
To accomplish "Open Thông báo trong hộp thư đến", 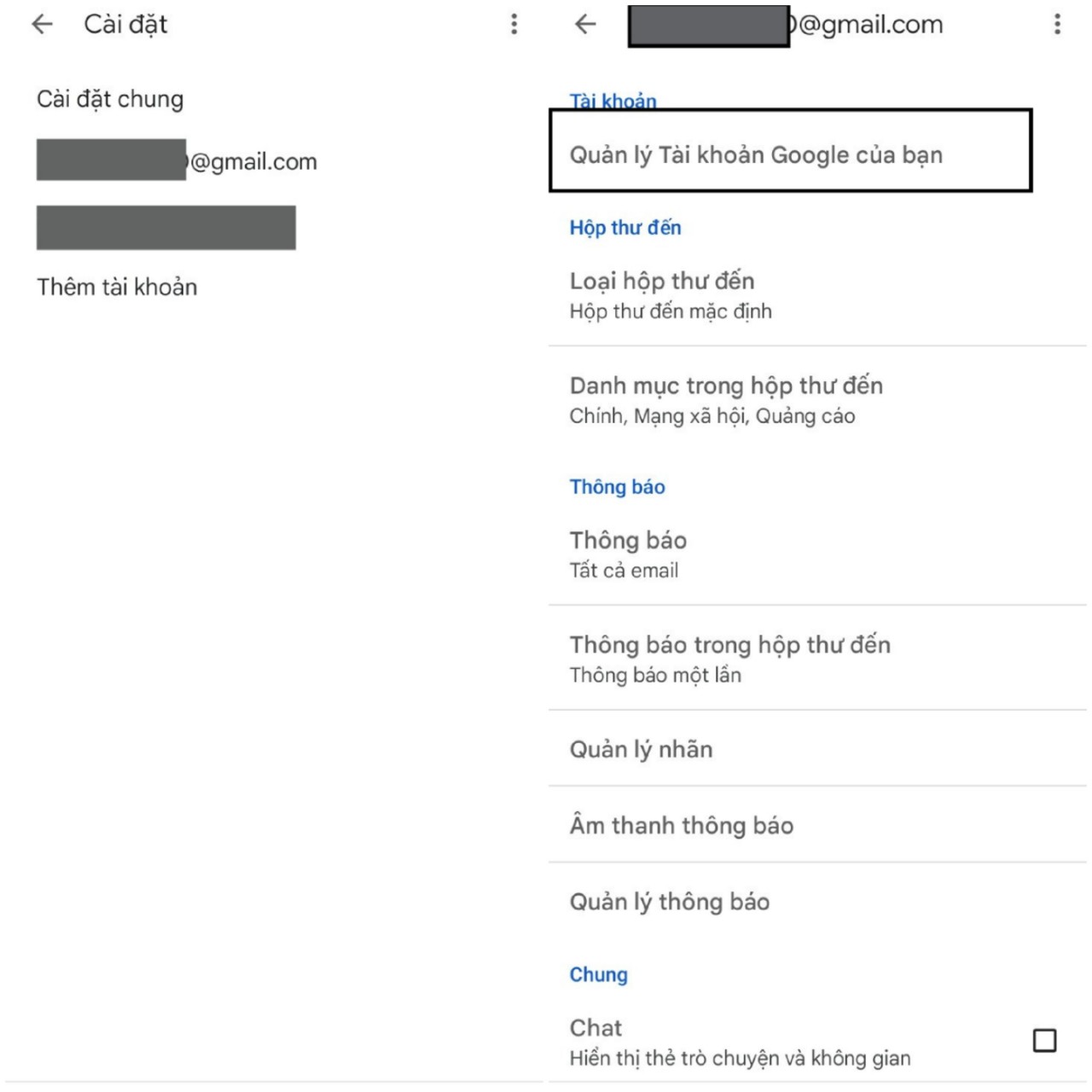I will click(817, 659).
